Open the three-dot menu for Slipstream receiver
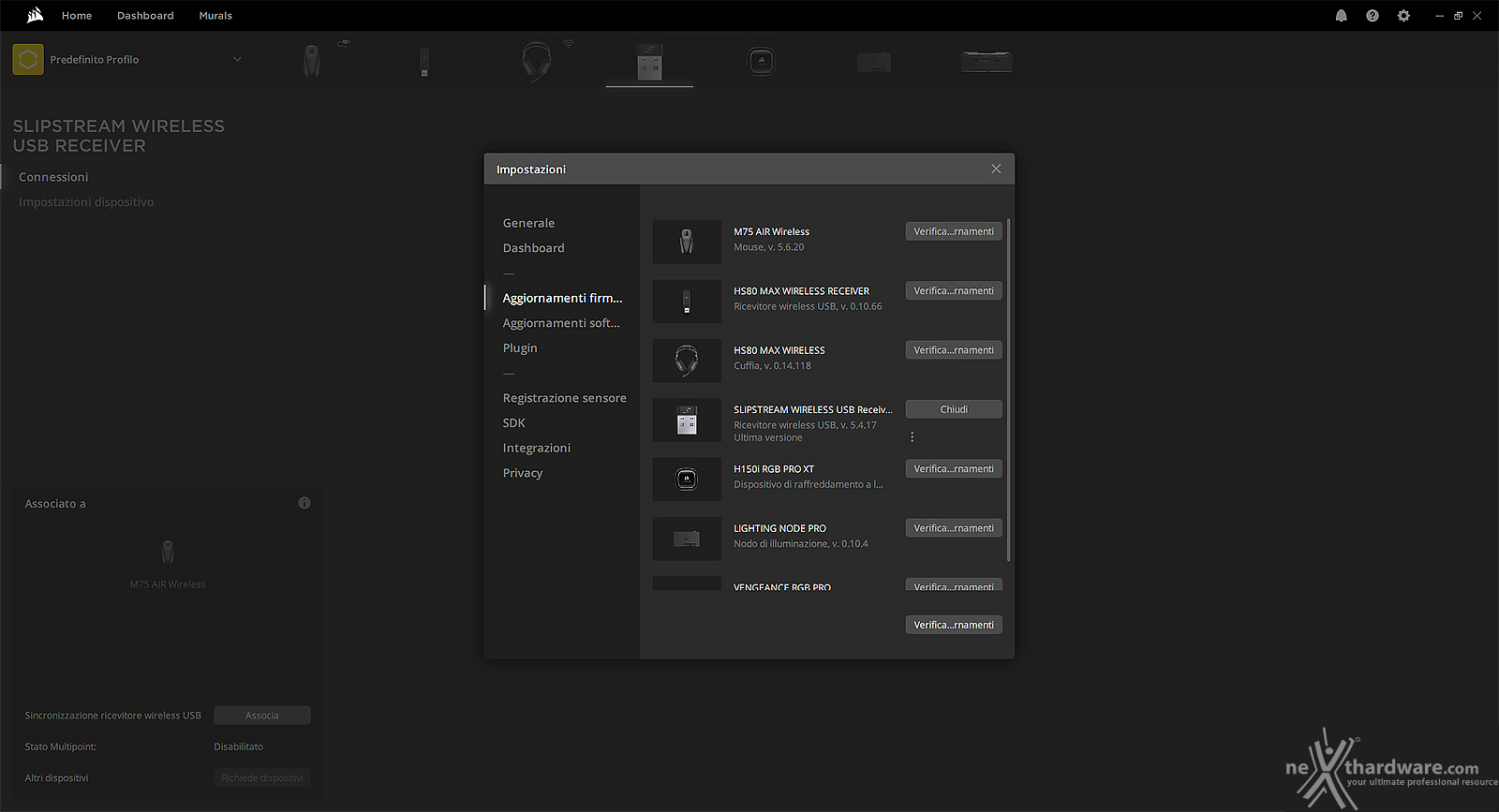The image size is (1499, 812). [912, 436]
